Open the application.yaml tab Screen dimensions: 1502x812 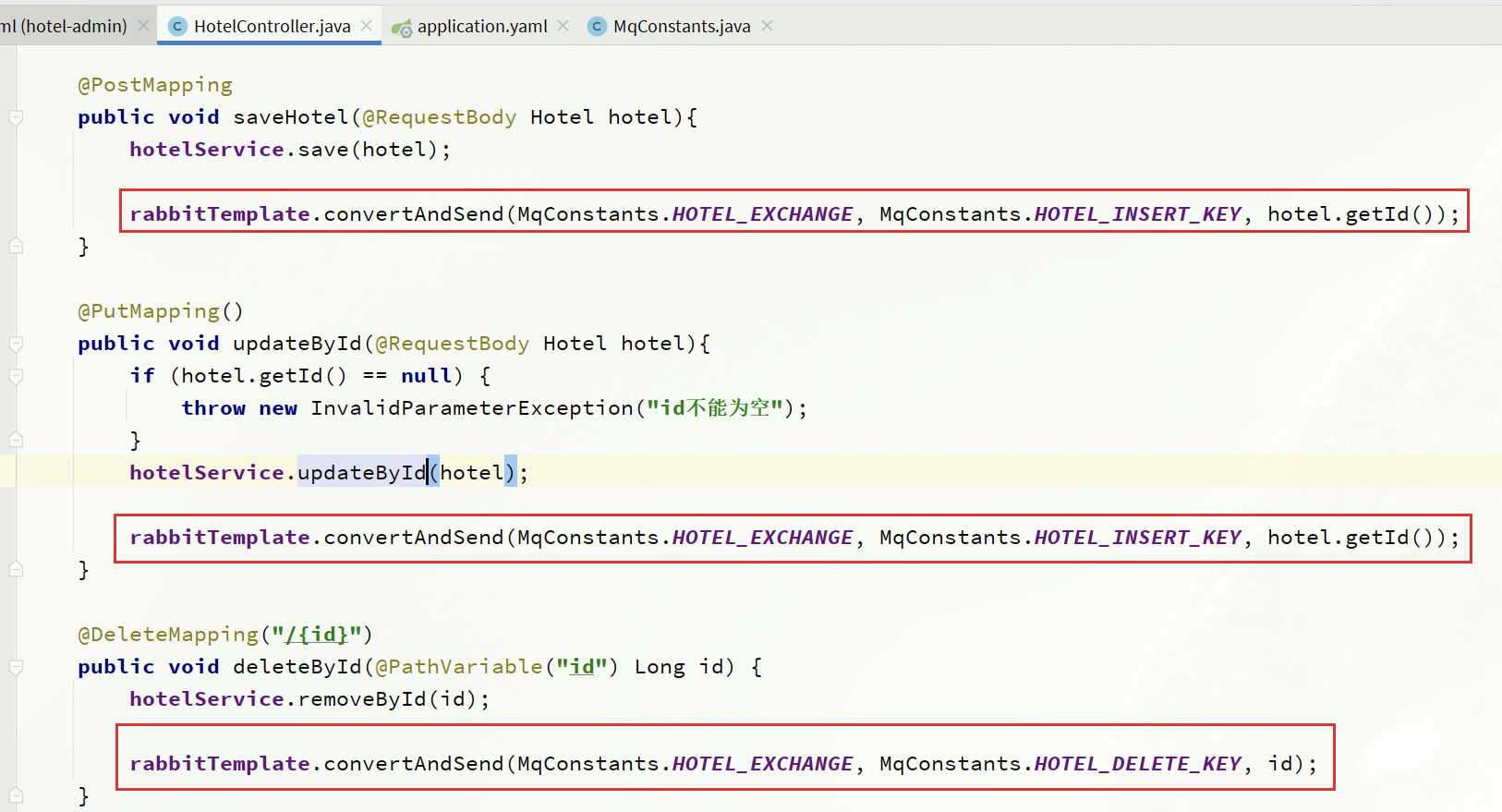click(482, 27)
